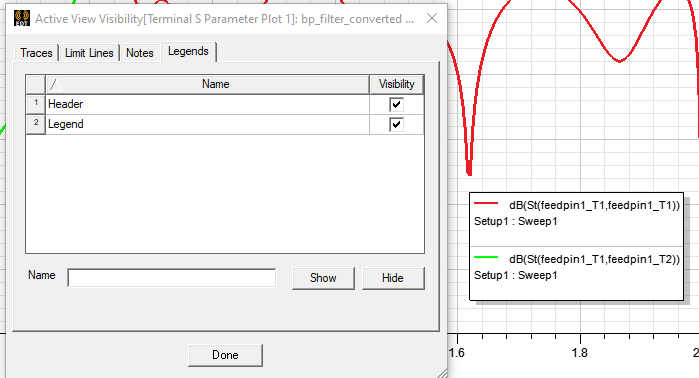The height and width of the screenshot is (378, 699).
Task: Open the Limit Lines tab
Action: (x=89, y=53)
